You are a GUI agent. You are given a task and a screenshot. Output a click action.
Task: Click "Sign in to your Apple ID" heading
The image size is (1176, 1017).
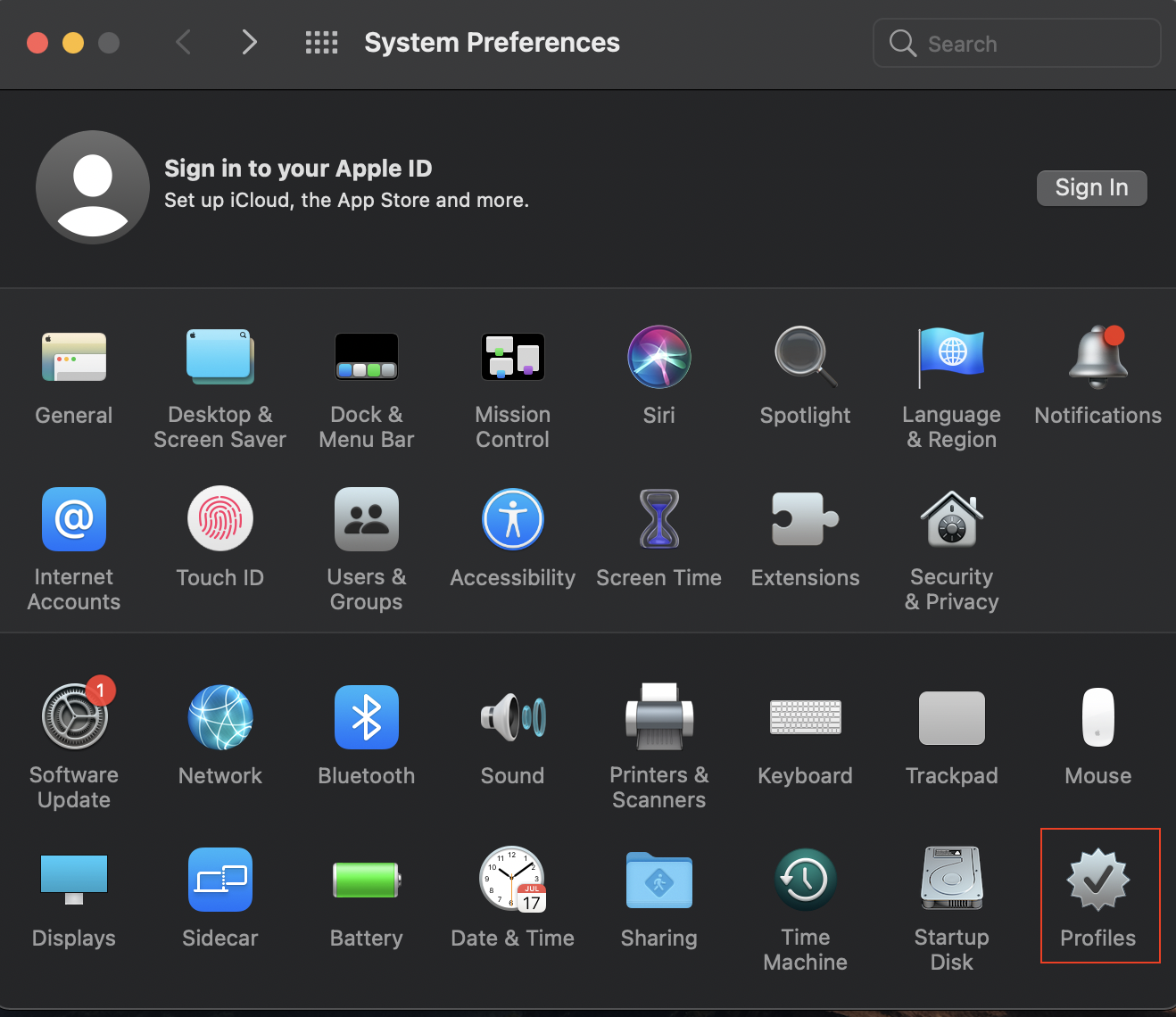(x=298, y=169)
